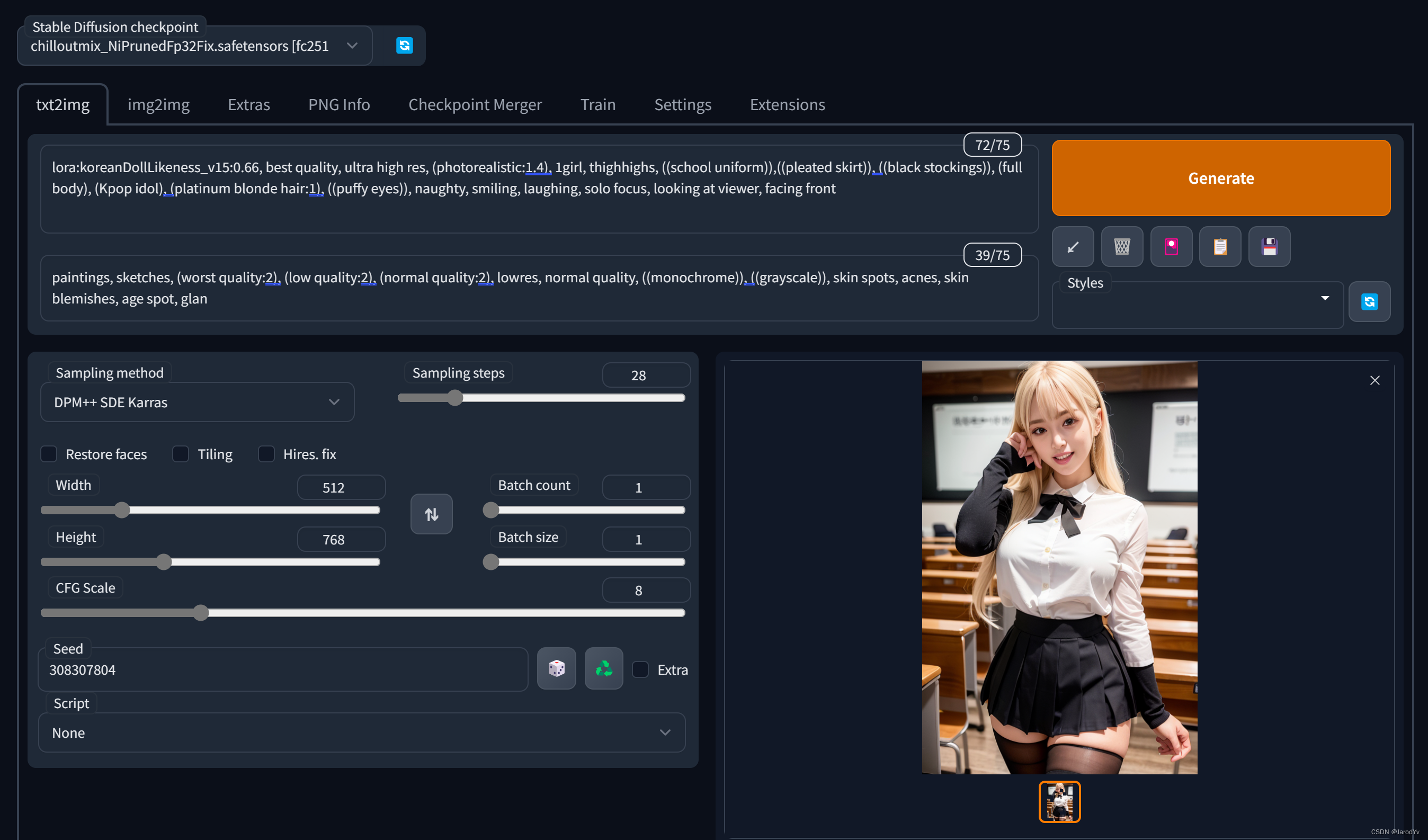Image resolution: width=1428 pixels, height=840 pixels.
Task: Open the Sampling method dropdown
Action: (x=197, y=402)
